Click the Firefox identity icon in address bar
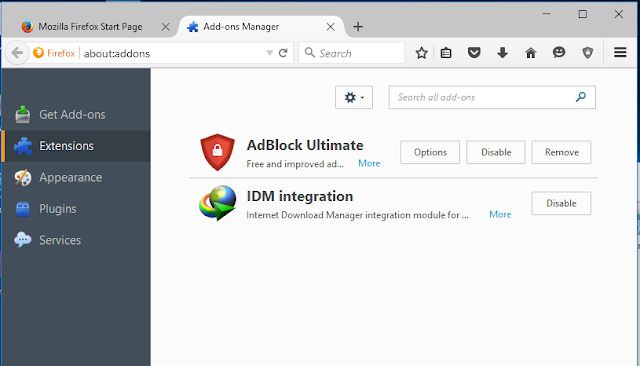 38,53
